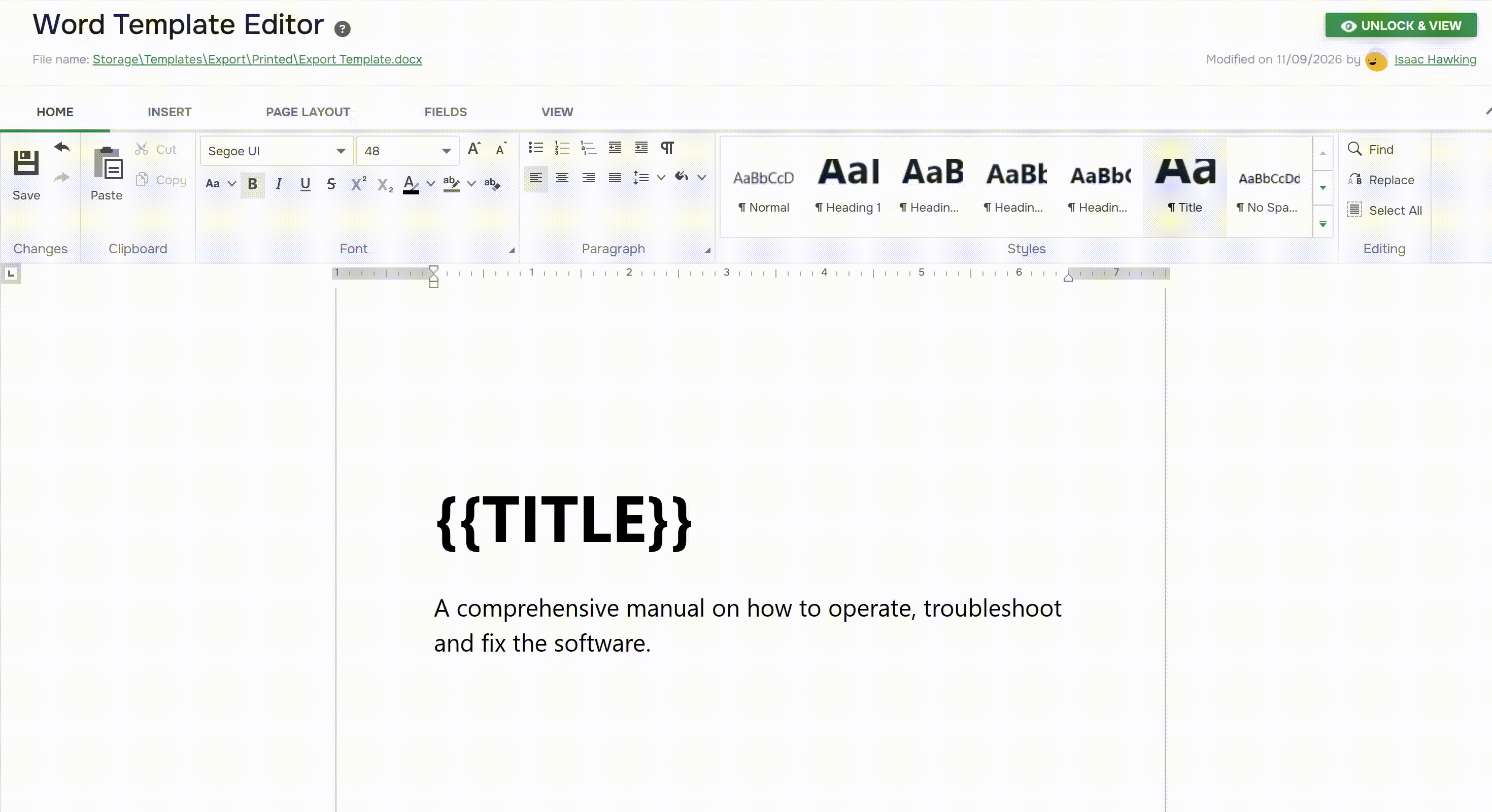Open the PAGE LAYOUT tab
This screenshot has width=1492, height=812.
[x=308, y=112]
